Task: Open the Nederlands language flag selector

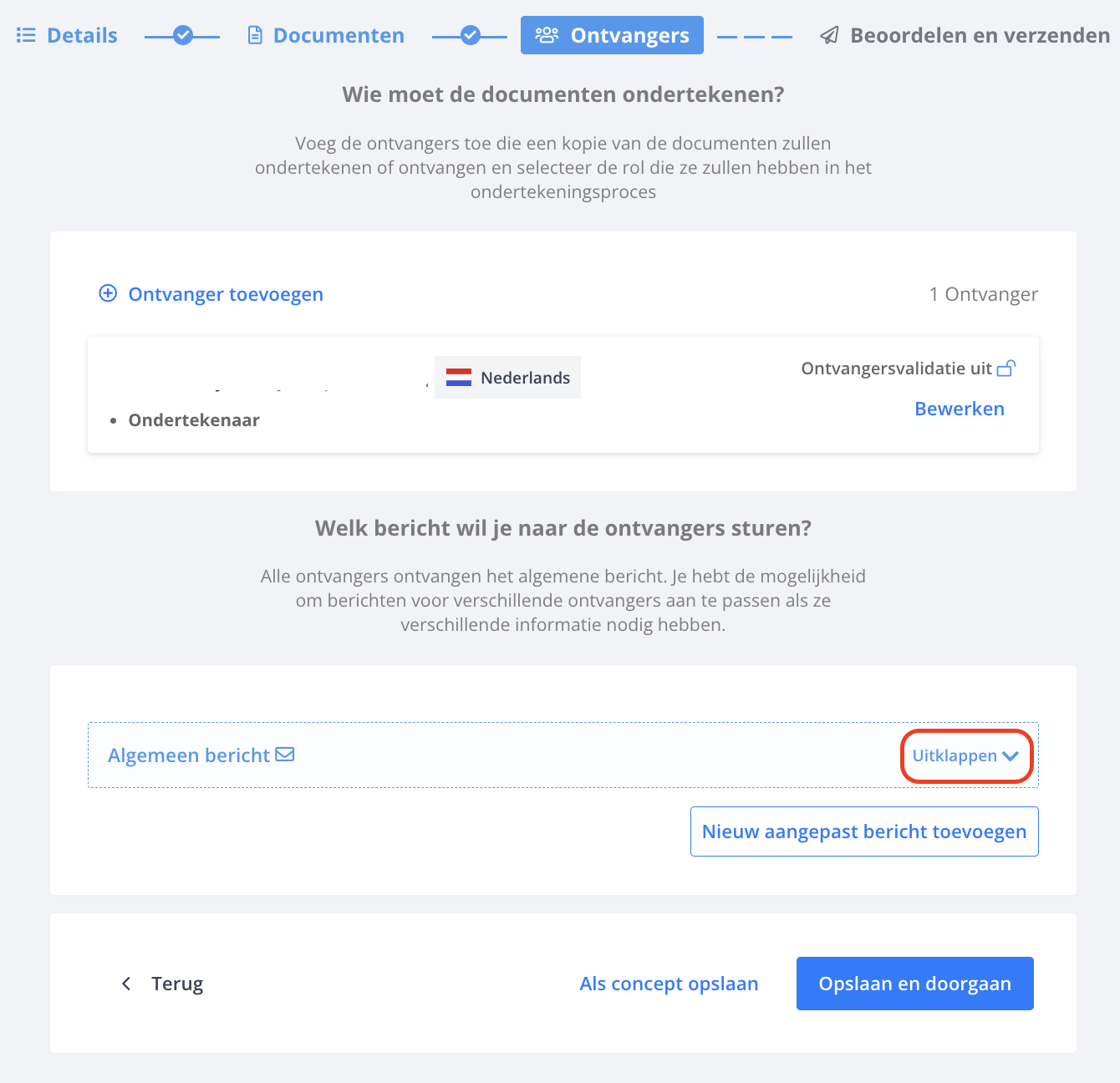Action: 507,378
